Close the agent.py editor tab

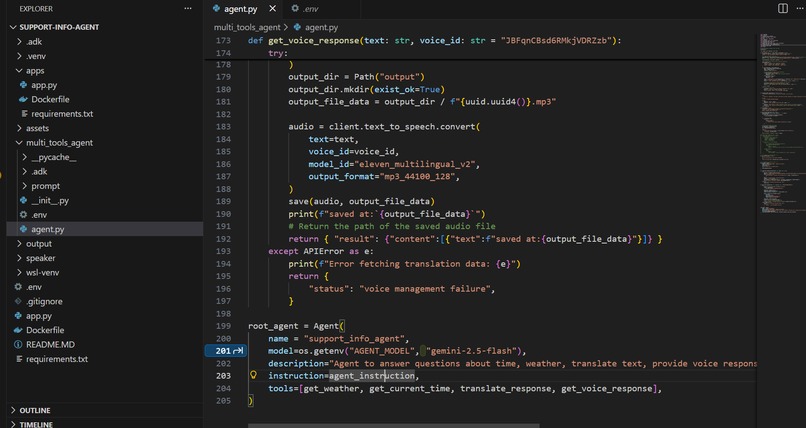[272, 9]
